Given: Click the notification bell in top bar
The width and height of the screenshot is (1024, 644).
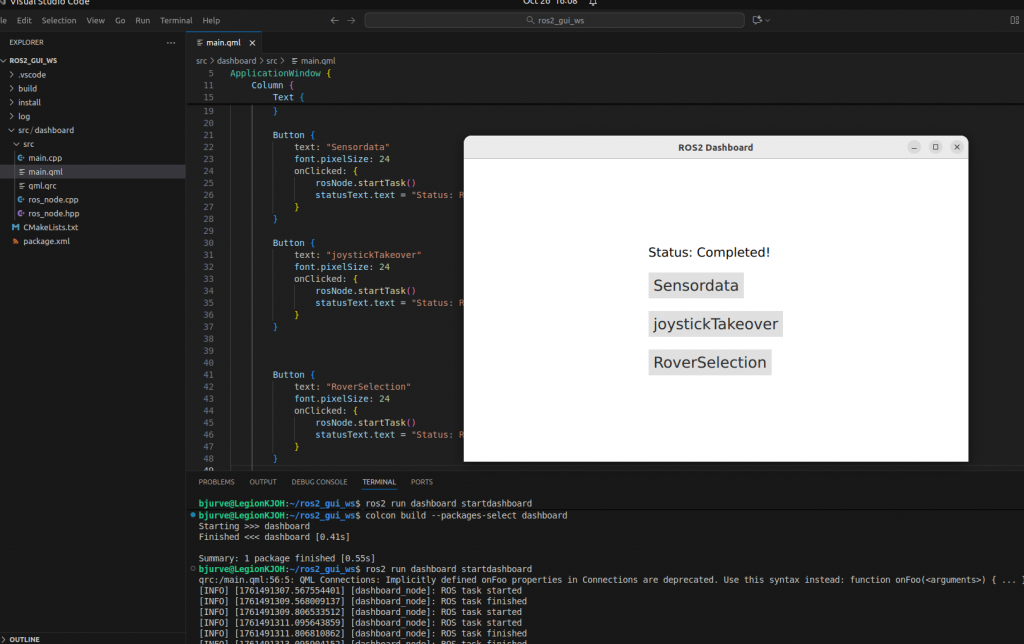Looking at the screenshot, I should (x=593, y=3).
